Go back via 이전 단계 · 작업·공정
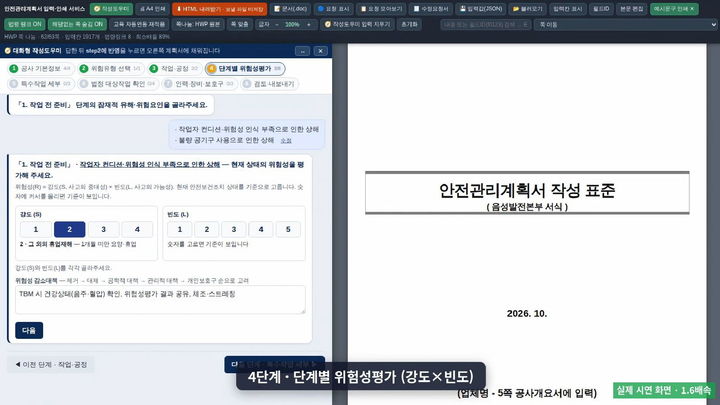This screenshot has height=405, width=720. (x=51, y=364)
